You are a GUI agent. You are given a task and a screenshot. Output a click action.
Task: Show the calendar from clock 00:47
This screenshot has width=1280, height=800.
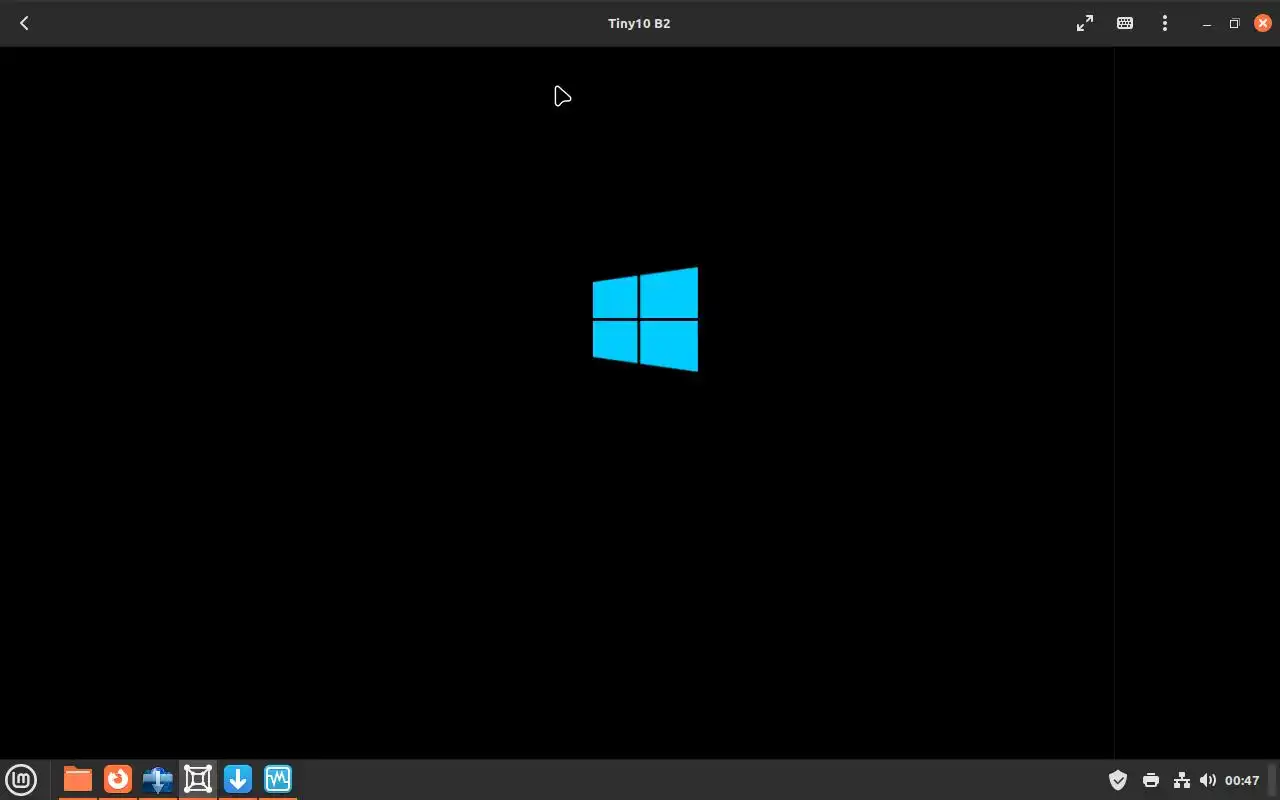[x=1242, y=780]
